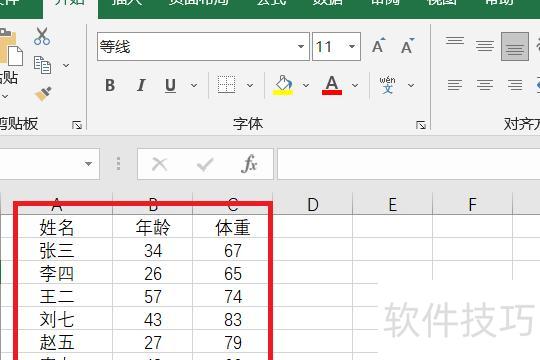Select age cell with value 57
The height and width of the screenshot is (360, 540).
153,296
